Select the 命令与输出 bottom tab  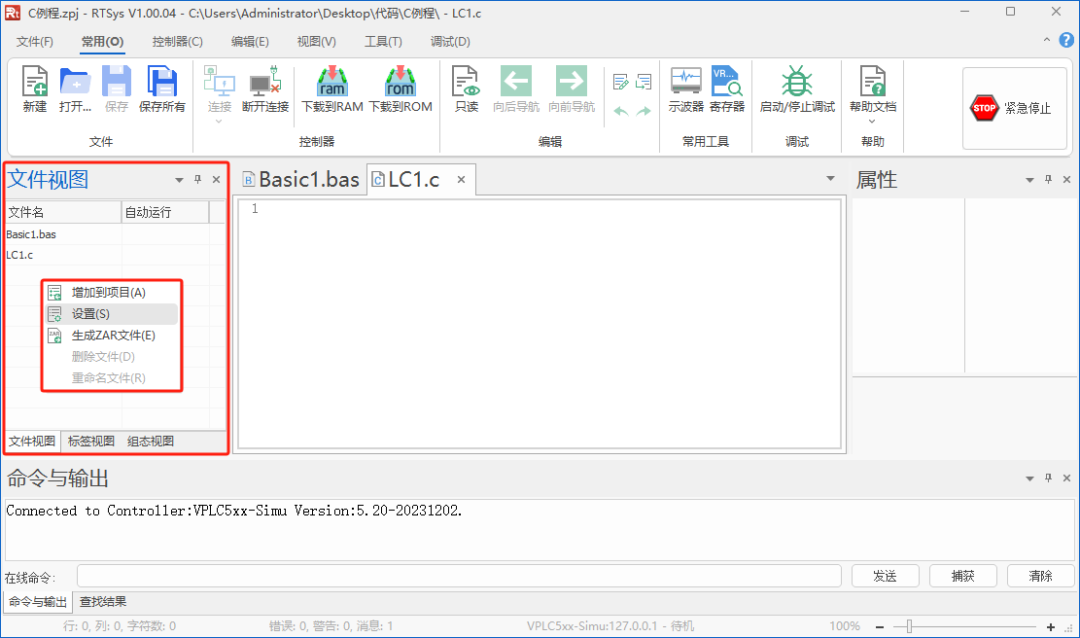38,601
